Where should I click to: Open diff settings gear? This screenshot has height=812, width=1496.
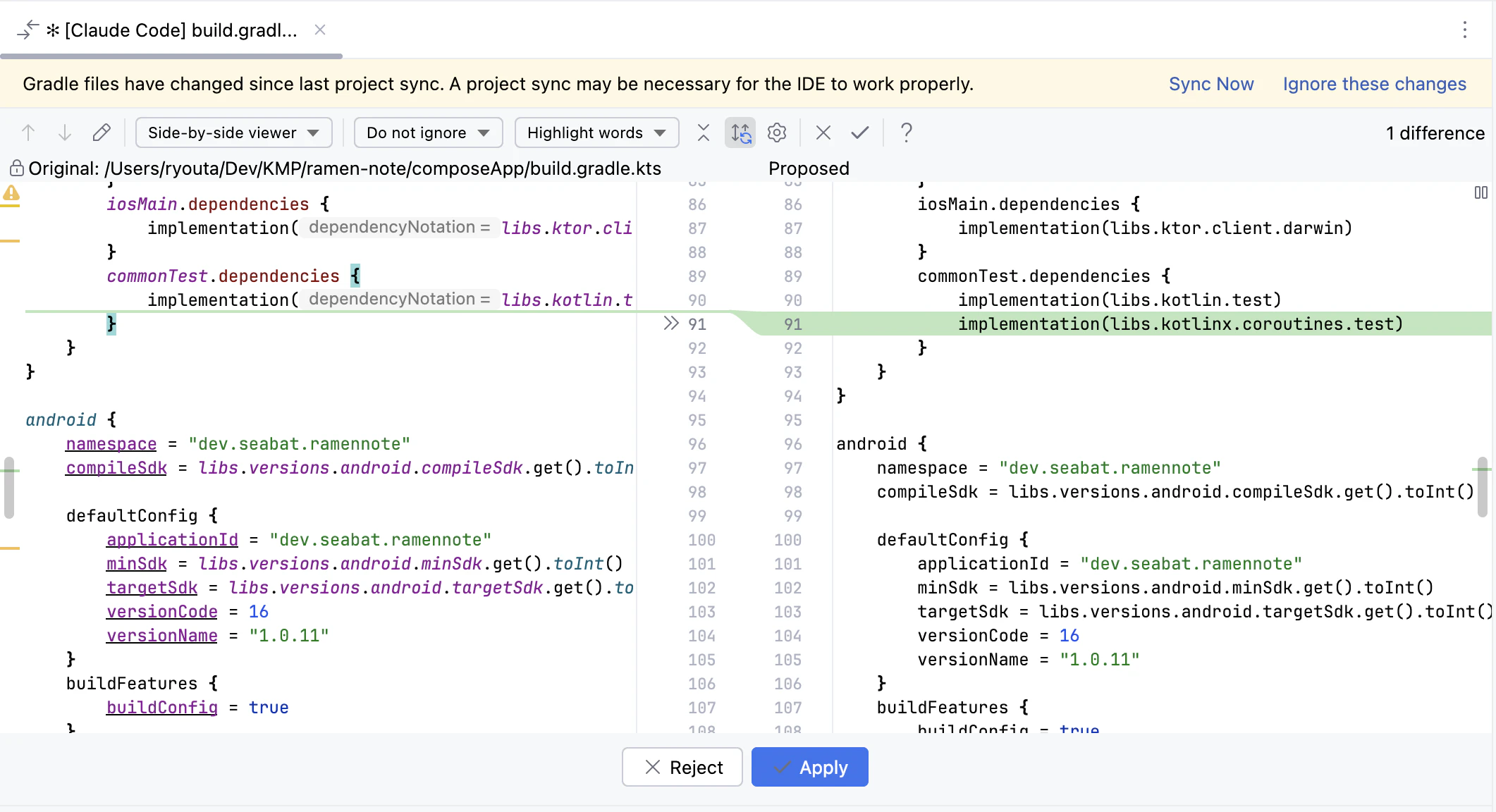pyautogui.click(x=777, y=133)
